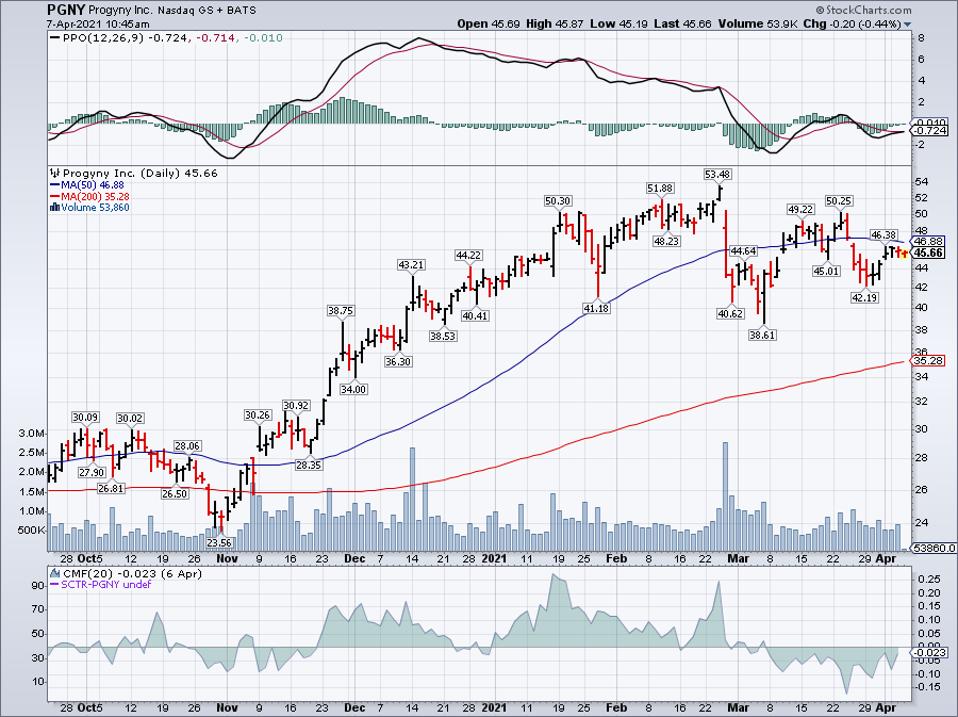Screen dimensions: 958x717
Task: Click the 45.01 price label
Action: click(826, 271)
